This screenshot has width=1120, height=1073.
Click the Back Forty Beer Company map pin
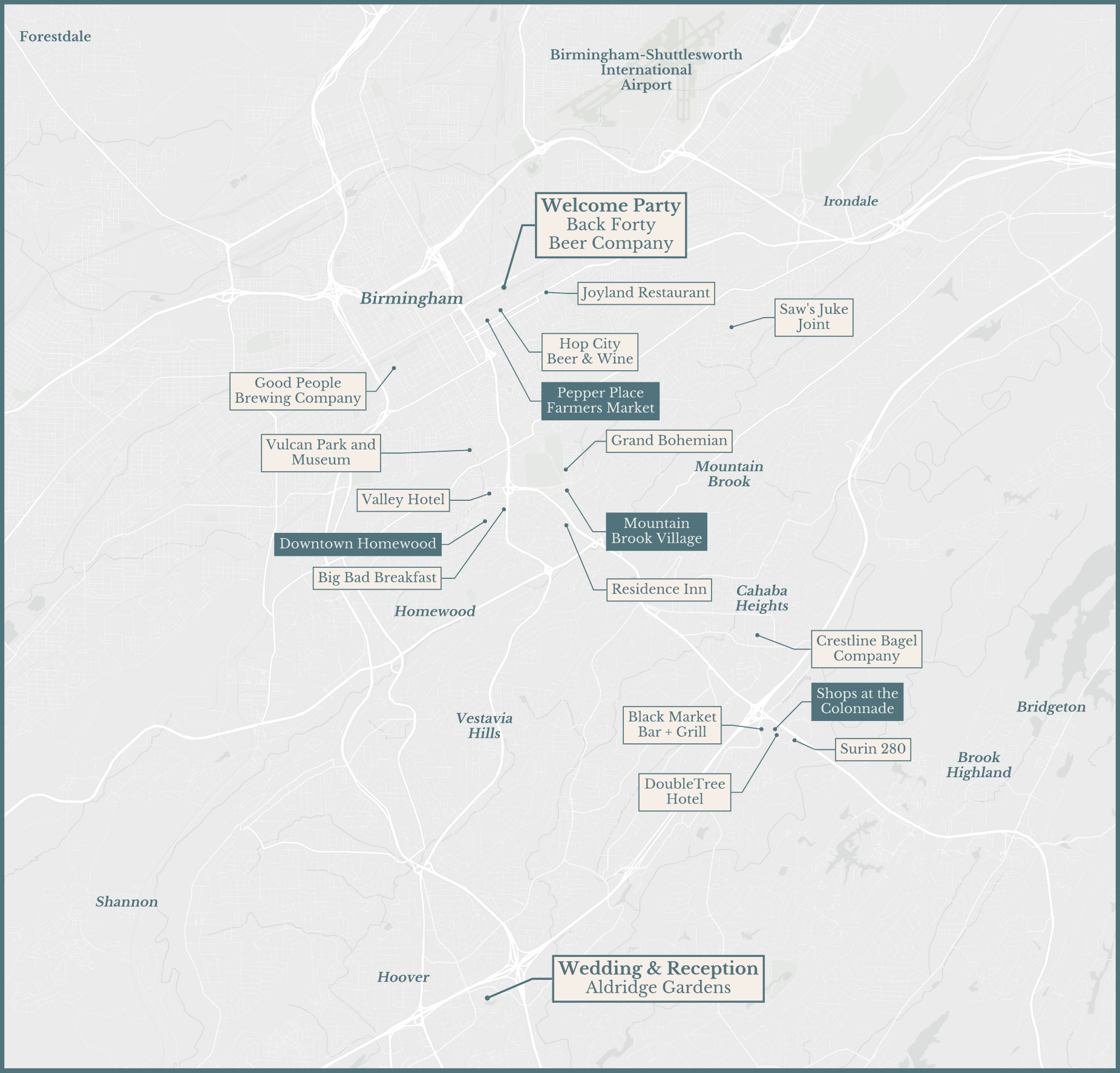coord(504,287)
